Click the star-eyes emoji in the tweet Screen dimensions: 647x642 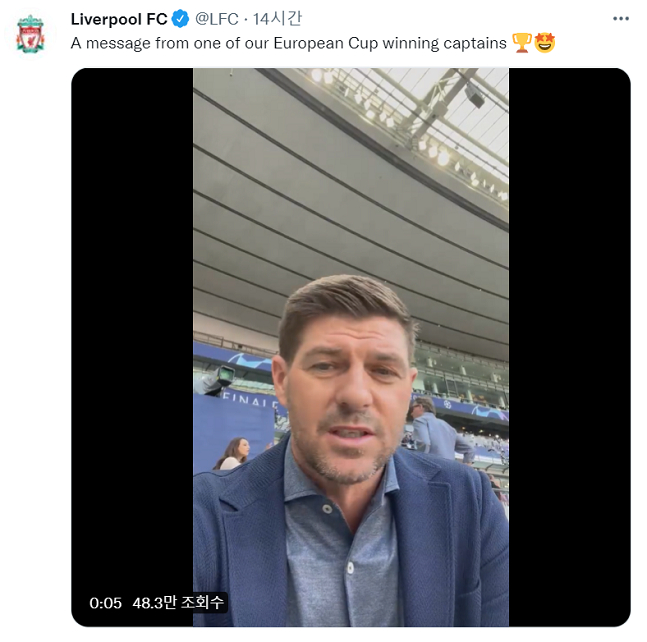coord(545,42)
